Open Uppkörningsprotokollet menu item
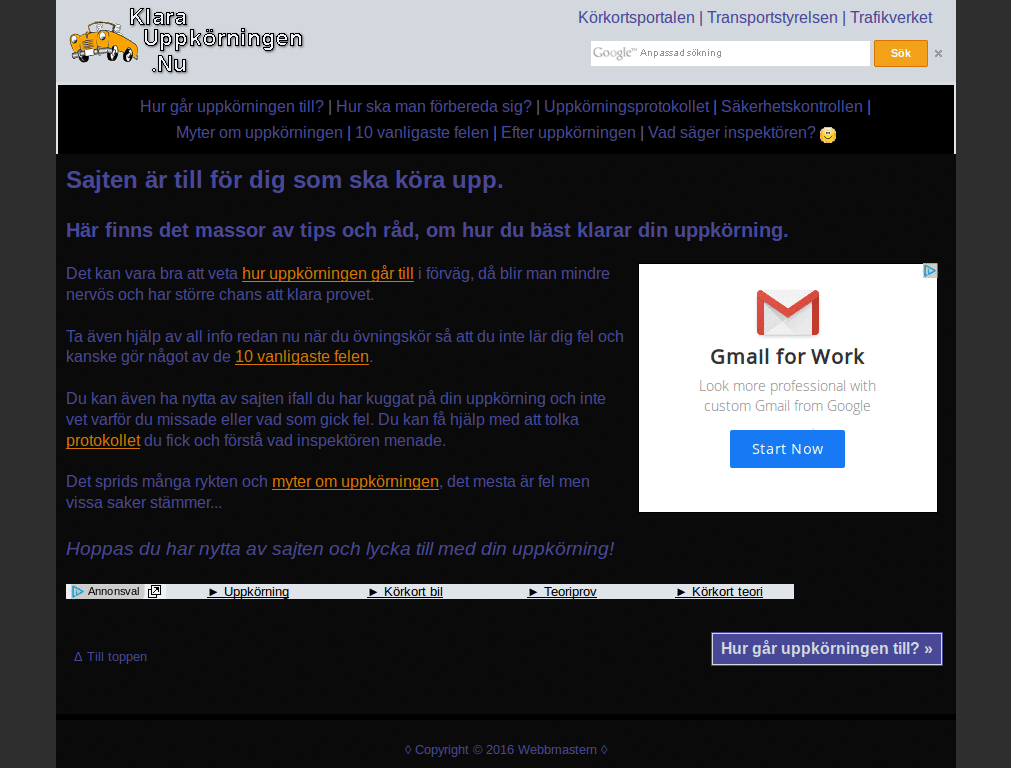The width and height of the screenshot is (1024, 768). click(626, 106)
